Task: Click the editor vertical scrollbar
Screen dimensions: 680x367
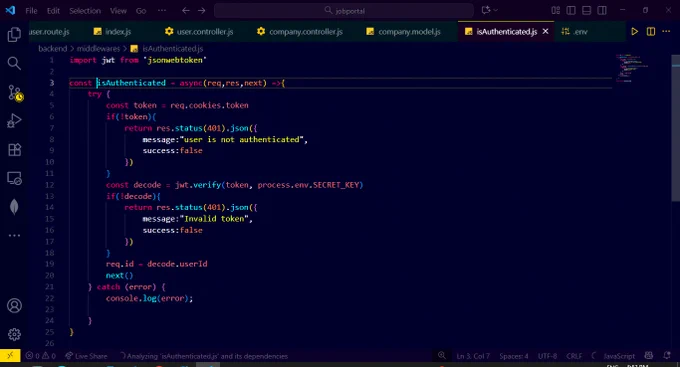Action: [676, 128]
